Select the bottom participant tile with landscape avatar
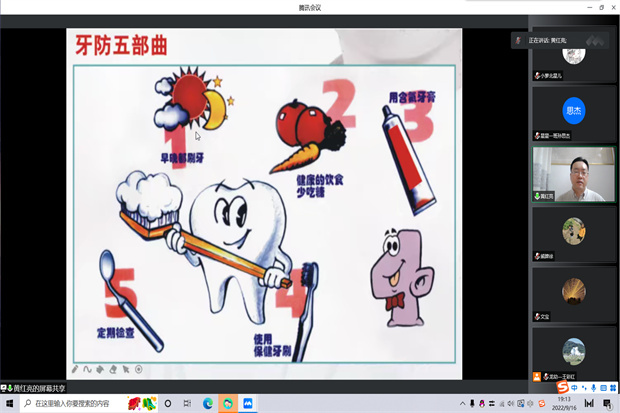The height and width of the screenshot is (413, 620). click(574, 354)
